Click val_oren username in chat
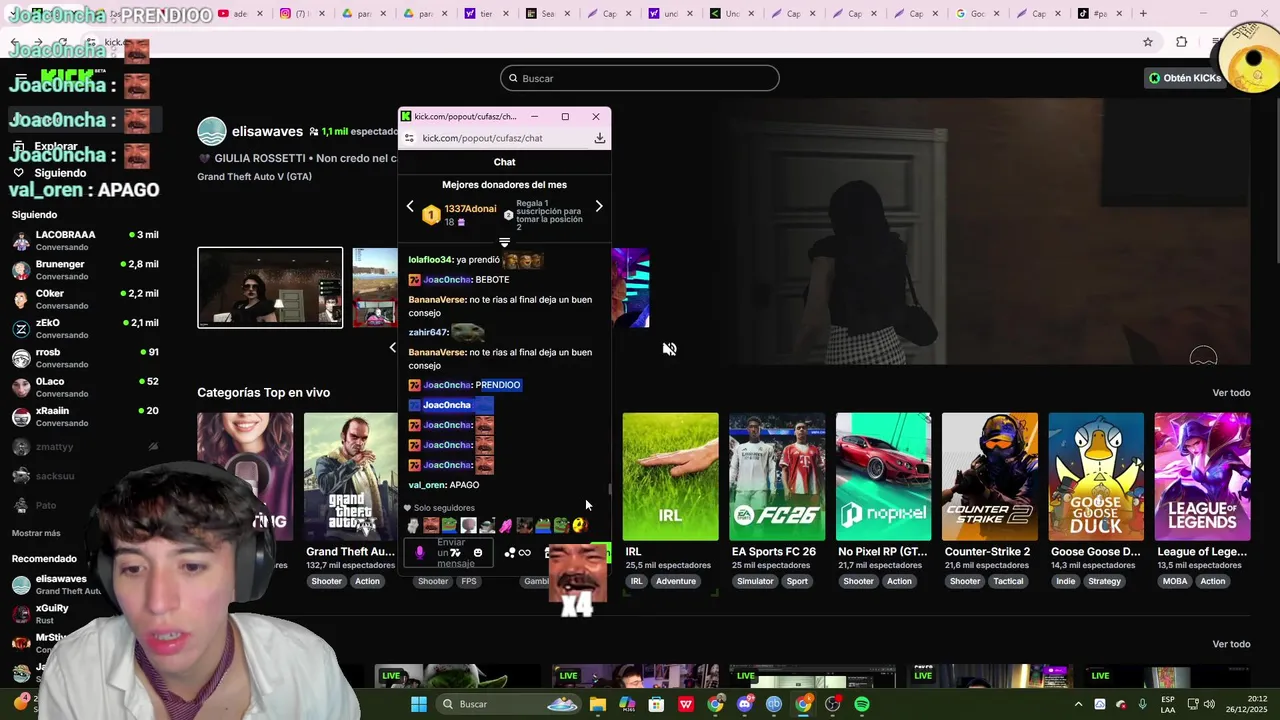The height and width of the screenshot is (720, 1280). (426, 485)
